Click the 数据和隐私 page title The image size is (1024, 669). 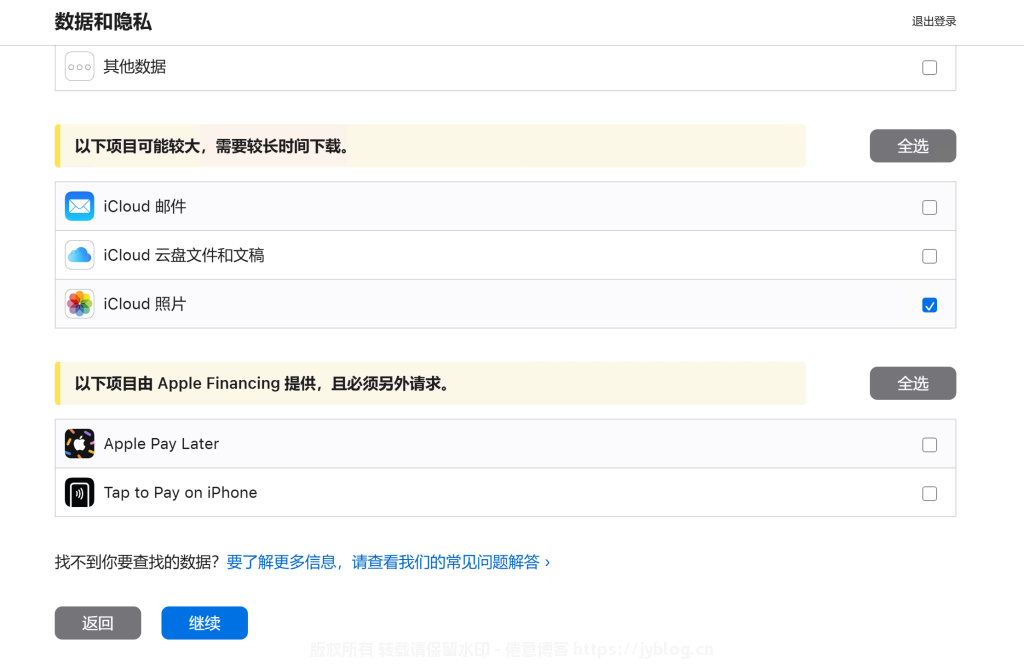tap(103, 22)
